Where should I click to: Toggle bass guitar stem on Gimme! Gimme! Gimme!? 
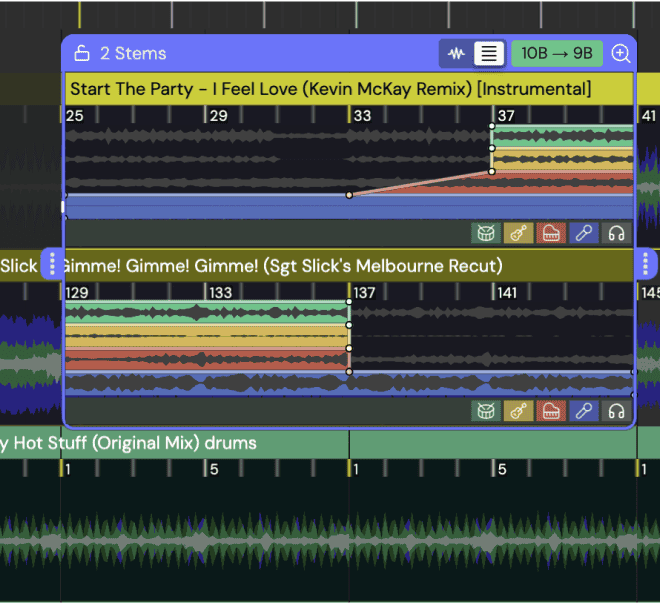518,411
